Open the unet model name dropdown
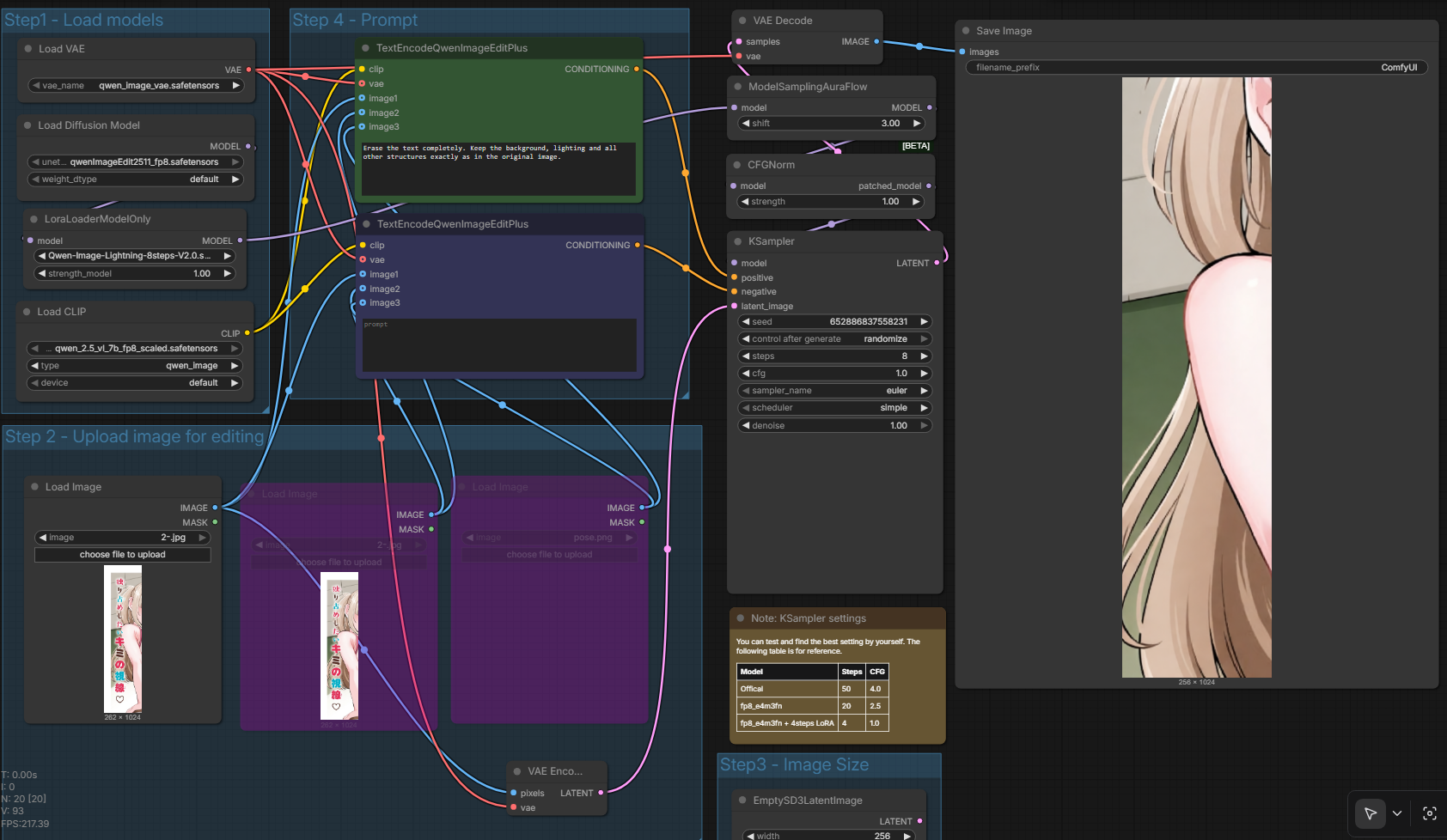Image resolution: width=1447 pixels, height=840 pixels. pos(136,162)
